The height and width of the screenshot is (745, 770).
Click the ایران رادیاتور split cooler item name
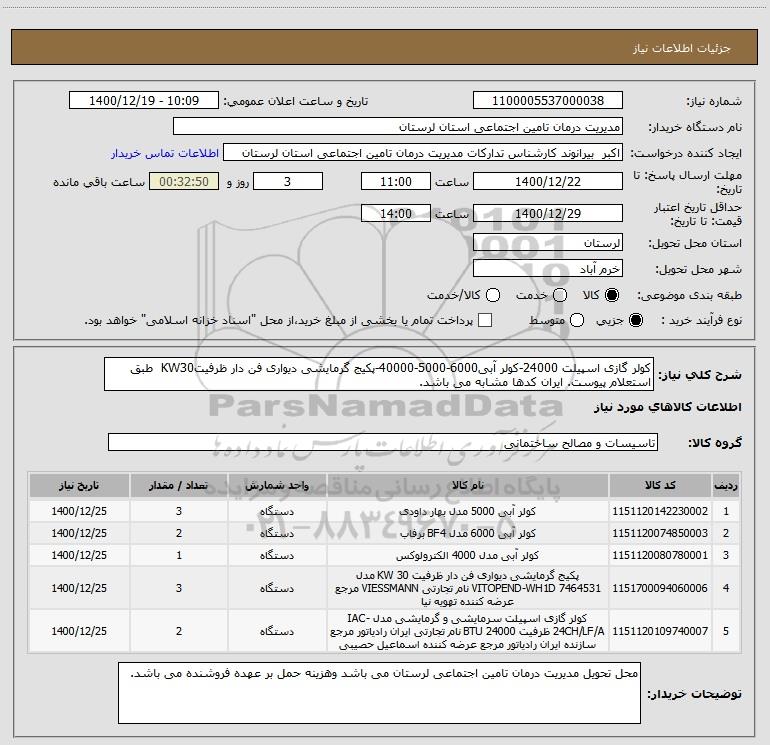click(x=468, y=631)
